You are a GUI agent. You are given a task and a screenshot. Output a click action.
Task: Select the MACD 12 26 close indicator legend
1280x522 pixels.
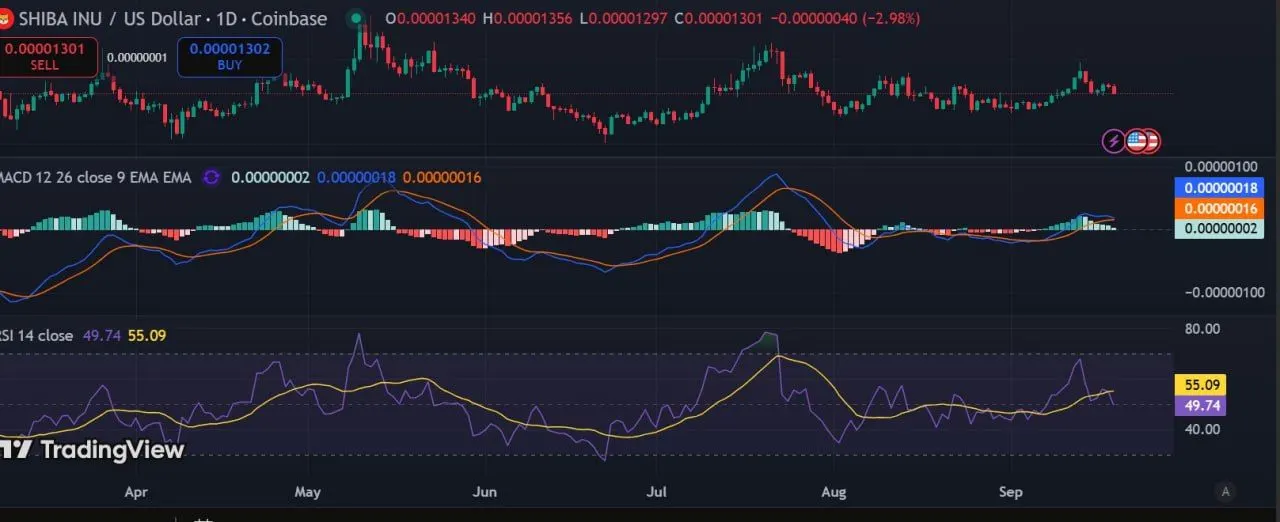[x=96, y=177]
